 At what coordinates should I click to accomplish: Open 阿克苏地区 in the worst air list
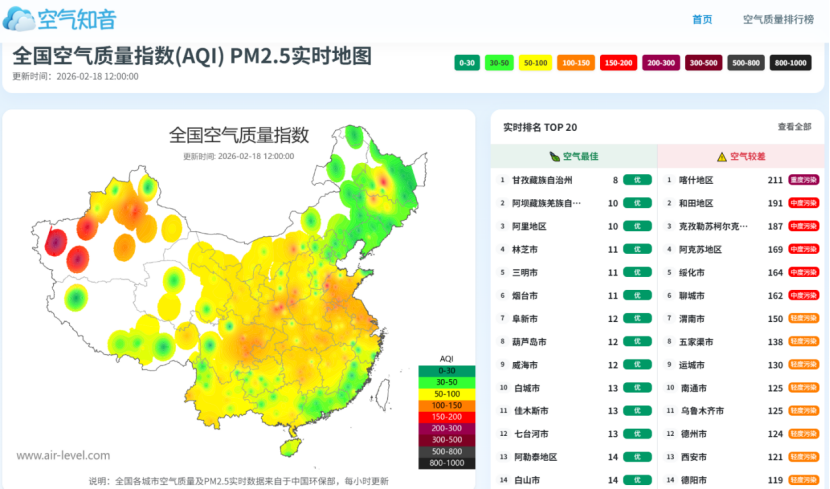(x=700, y=249)
